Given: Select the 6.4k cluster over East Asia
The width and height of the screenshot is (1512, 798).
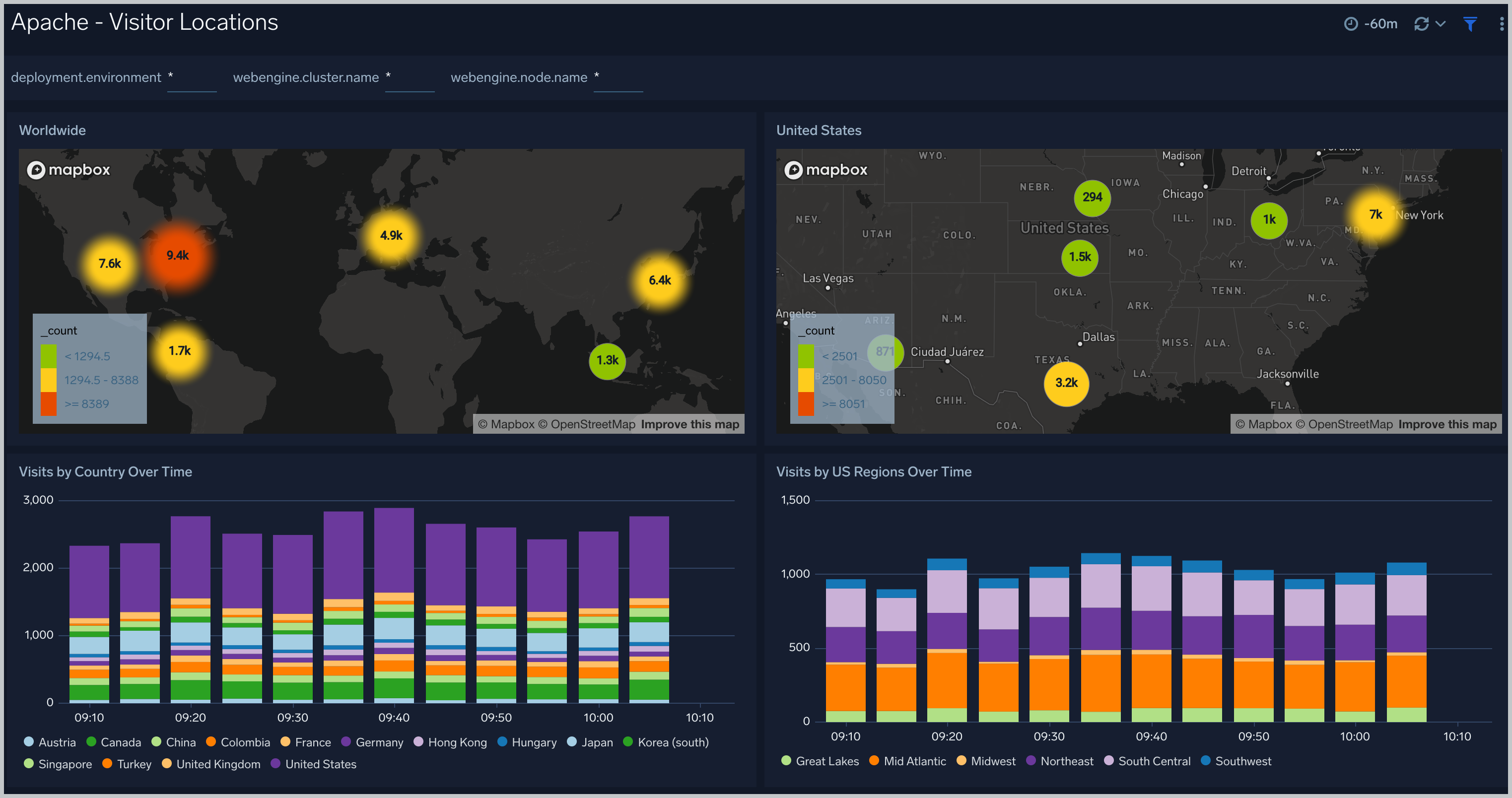Looking at the screenshot, I should click(660, 280).
